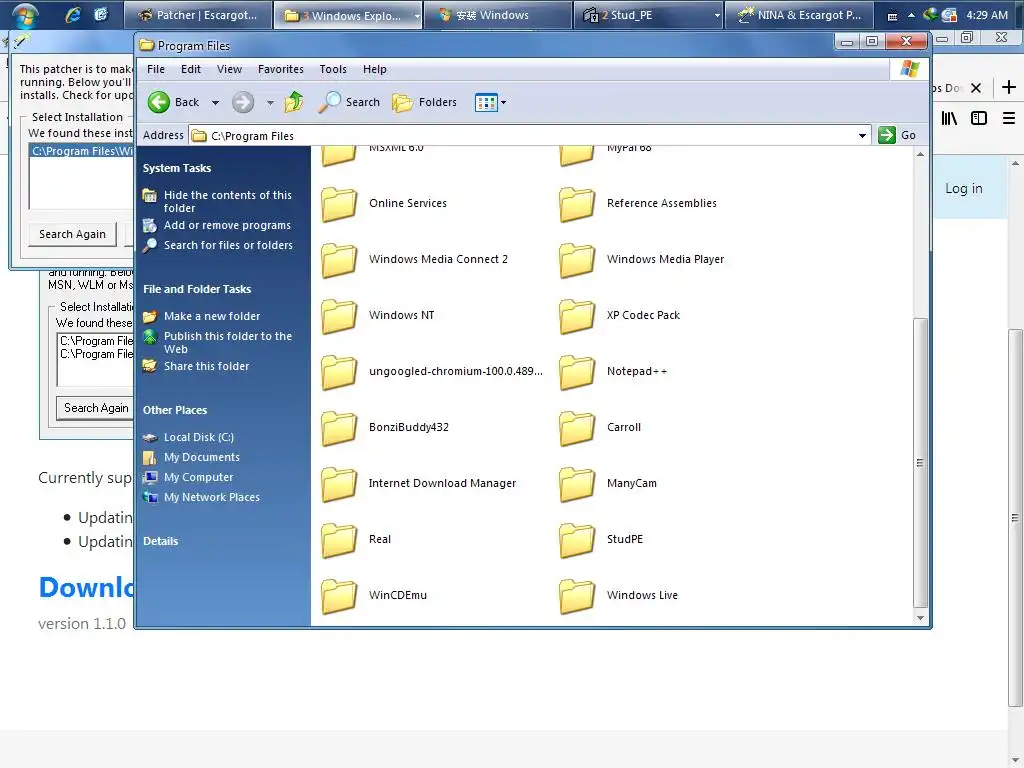
Task: Select the Real folder icon
Action: click(x=339, y=540)
